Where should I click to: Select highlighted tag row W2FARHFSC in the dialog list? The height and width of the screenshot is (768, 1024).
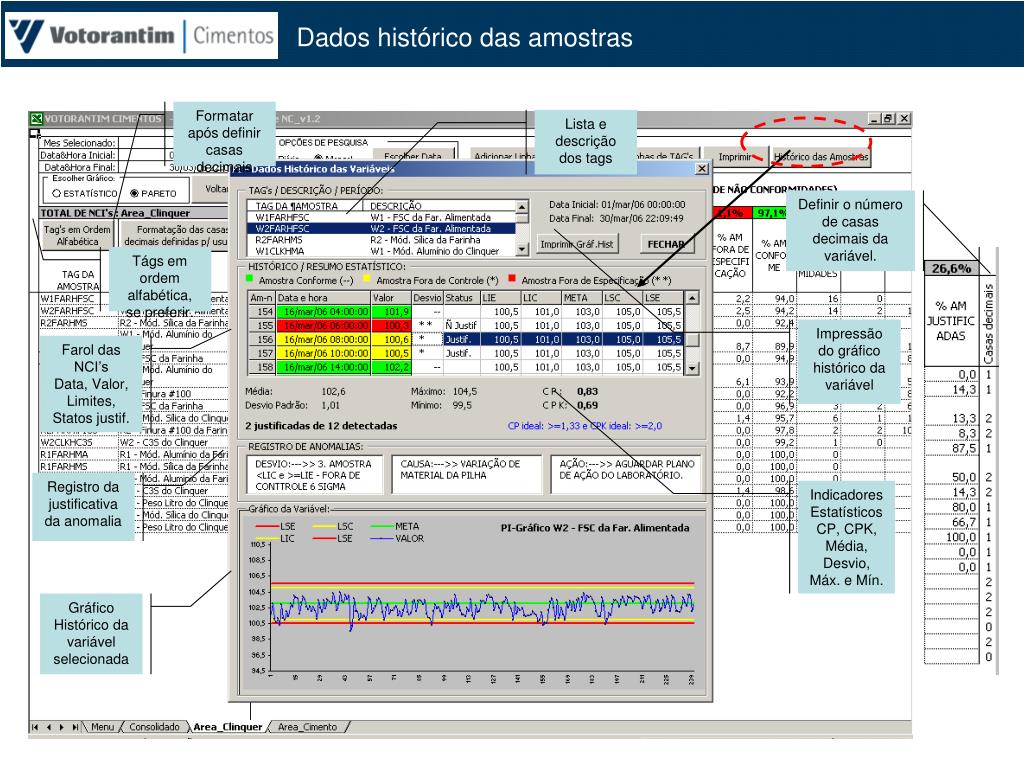(x=381, y=229)
